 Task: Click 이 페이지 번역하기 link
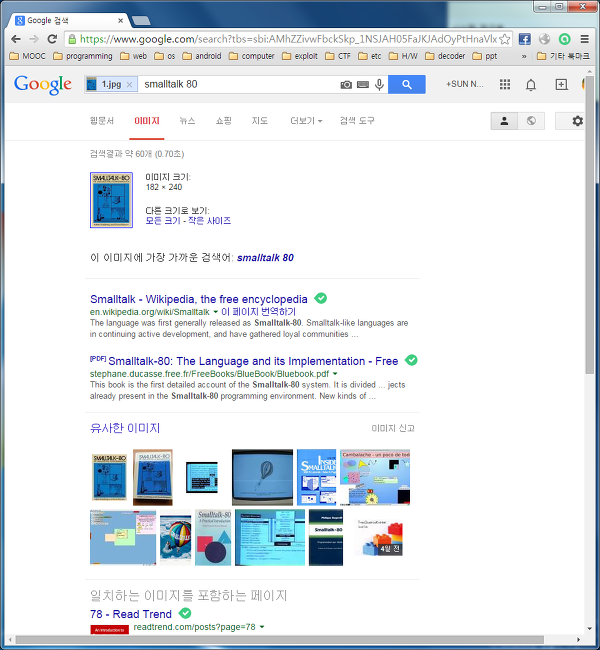tap(258, 312)
